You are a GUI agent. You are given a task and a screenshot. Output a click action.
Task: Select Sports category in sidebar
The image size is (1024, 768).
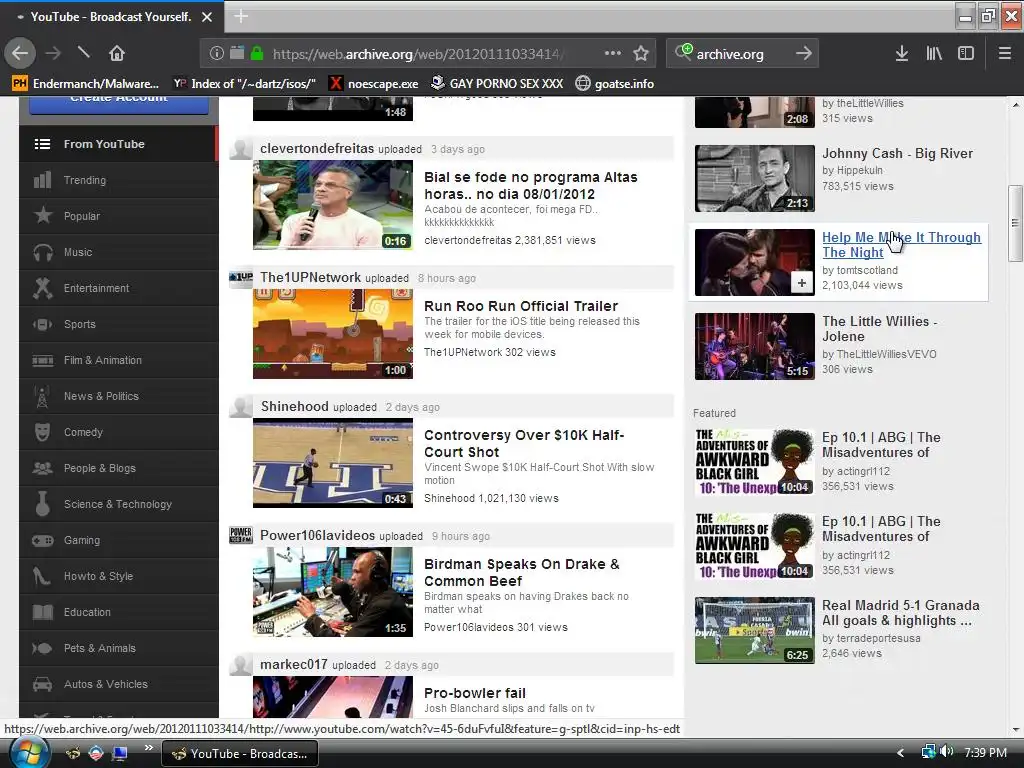118,324
